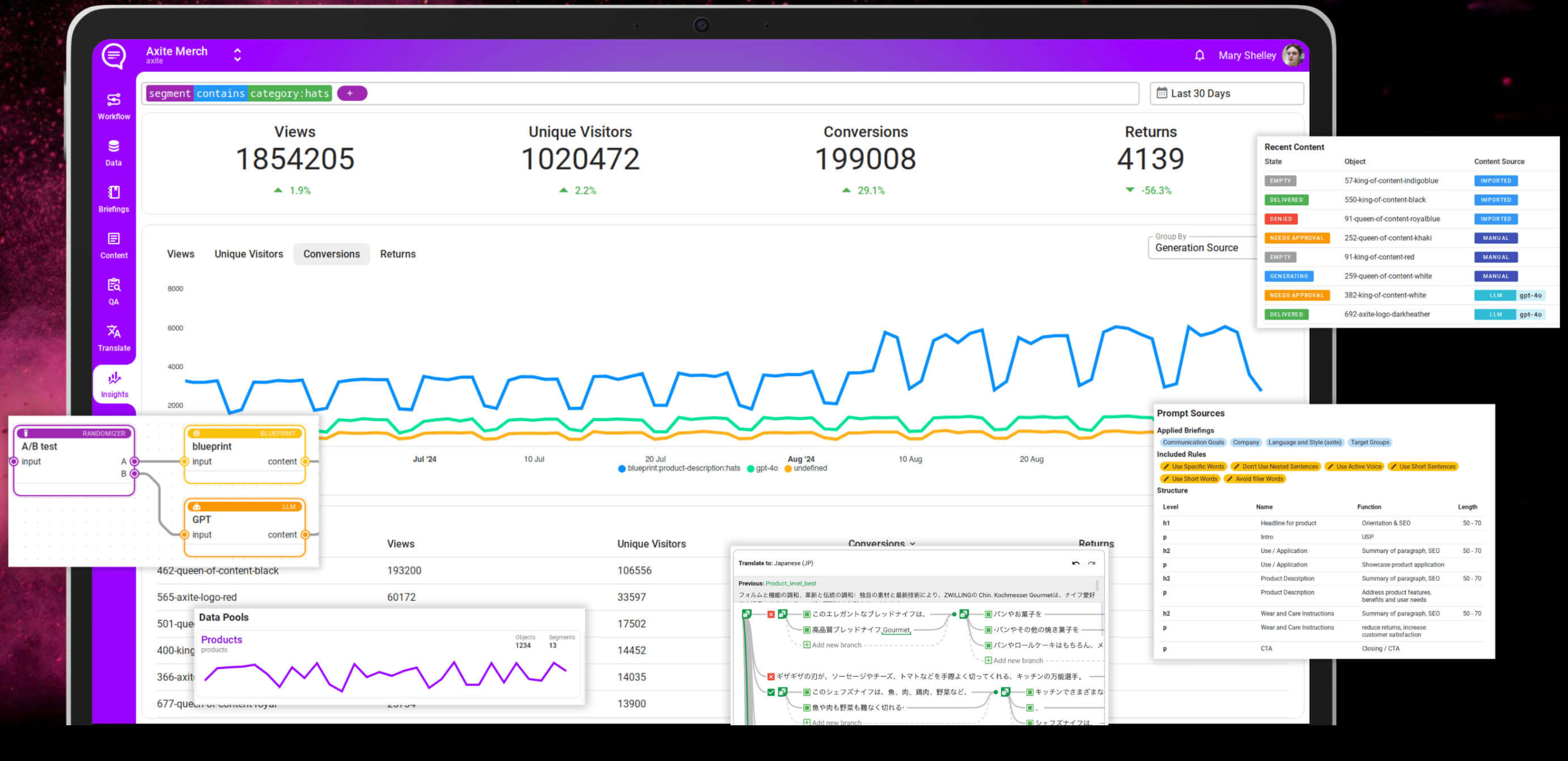The height and width of the screenshot is (761, 1568).
Task: Toggle the square beside このエレガントなブレッドナイフは
Action: click(x=807, y=614)
